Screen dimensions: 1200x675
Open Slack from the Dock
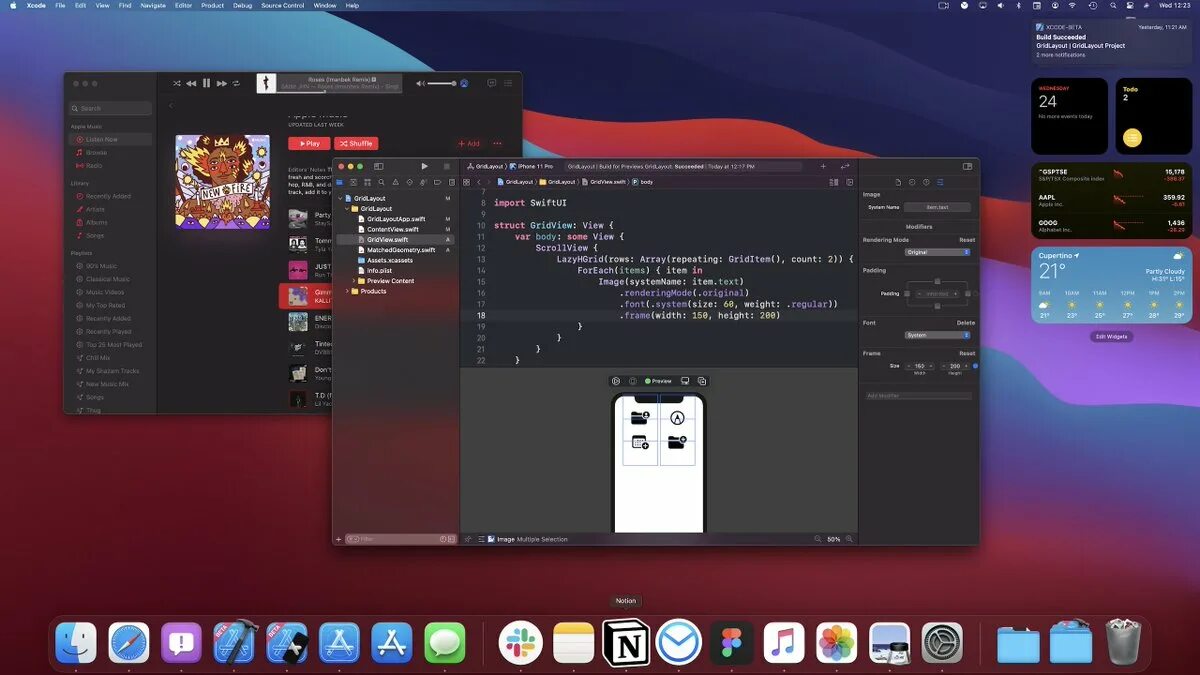pyautogui.click(x=521, y=642)
